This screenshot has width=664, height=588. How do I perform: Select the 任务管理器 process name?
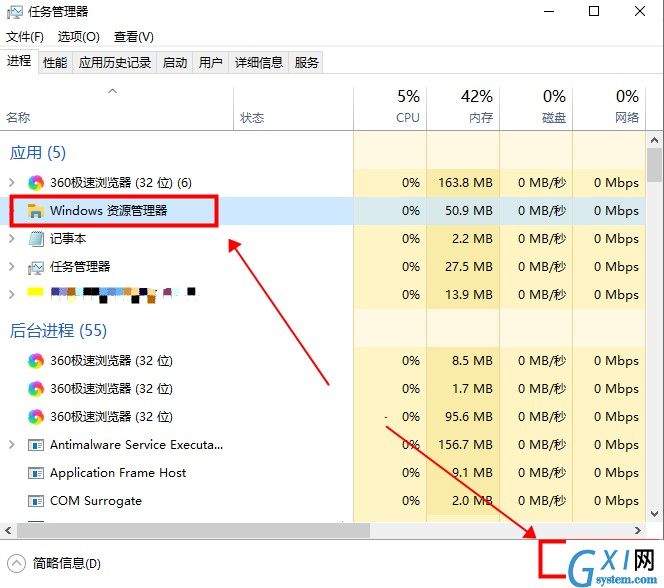point(80,267)
